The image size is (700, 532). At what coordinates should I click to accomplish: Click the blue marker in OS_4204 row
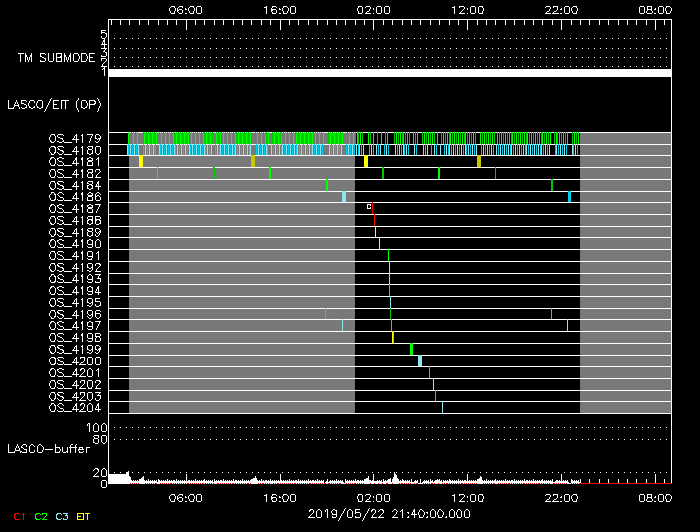click(x=442, y=407)
